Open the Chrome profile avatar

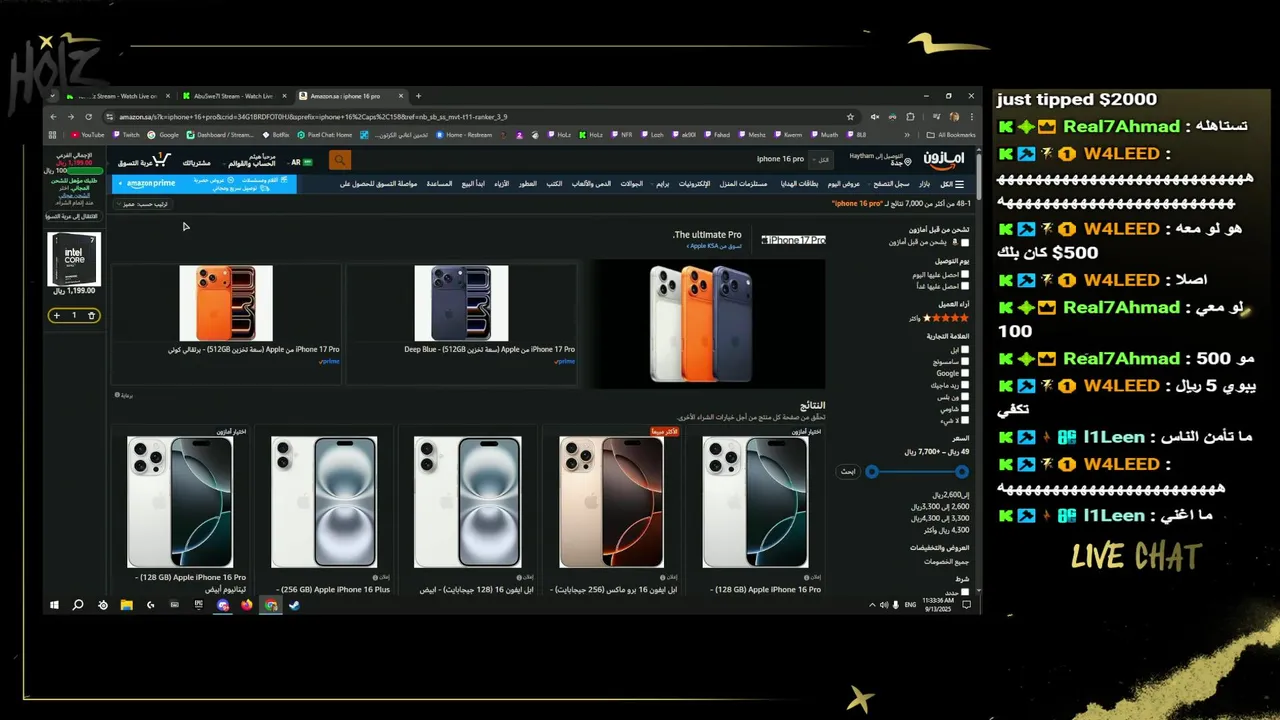(x=954, y=116)
